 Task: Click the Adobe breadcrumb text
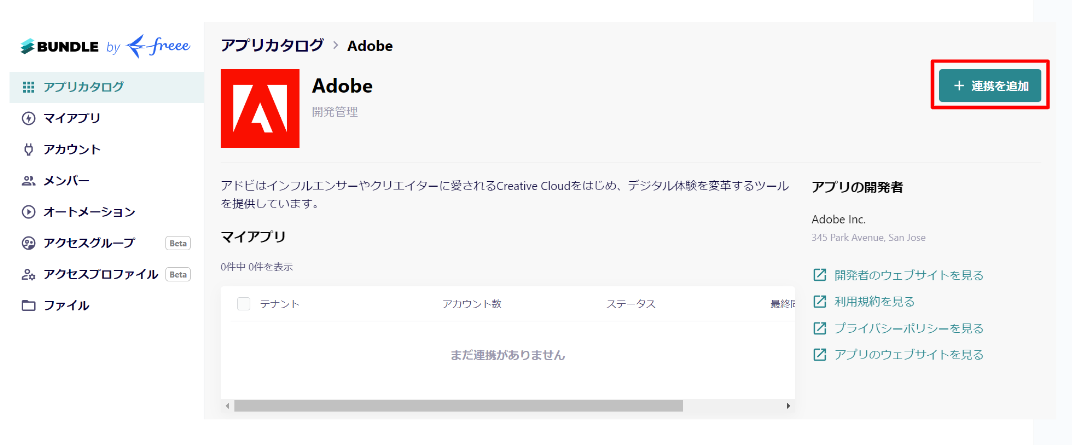[370, 46]
